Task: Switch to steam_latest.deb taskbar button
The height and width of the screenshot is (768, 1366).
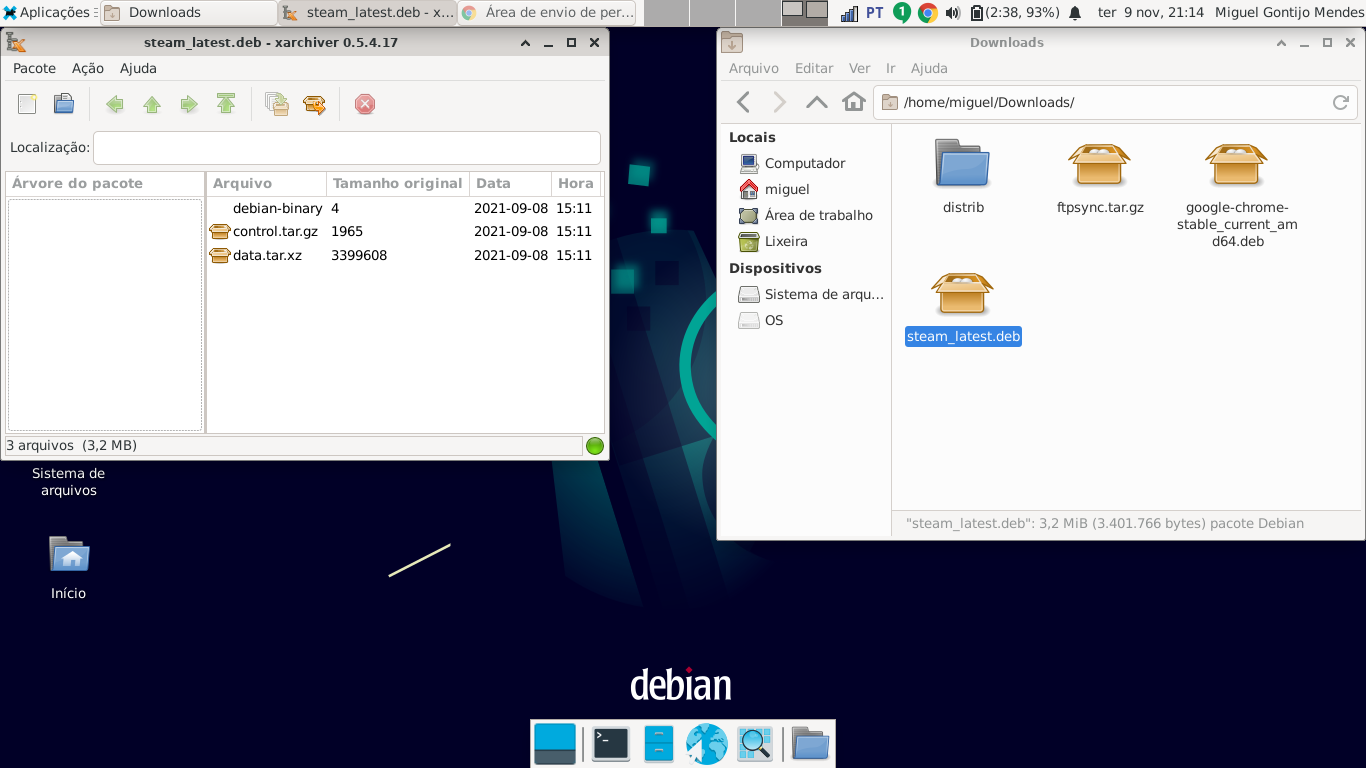Action: pos(368,13)
